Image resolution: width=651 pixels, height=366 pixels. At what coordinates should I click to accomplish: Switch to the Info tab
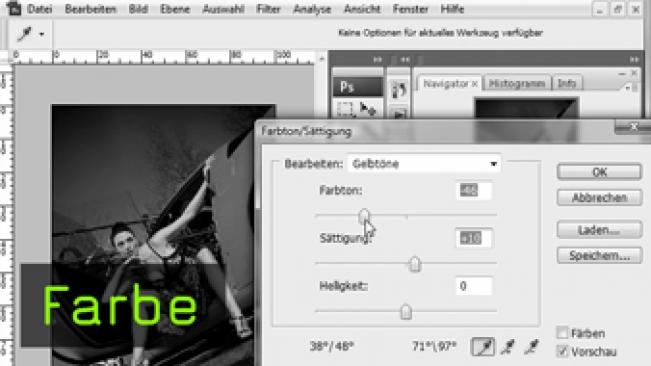click(x=567, y=84)
